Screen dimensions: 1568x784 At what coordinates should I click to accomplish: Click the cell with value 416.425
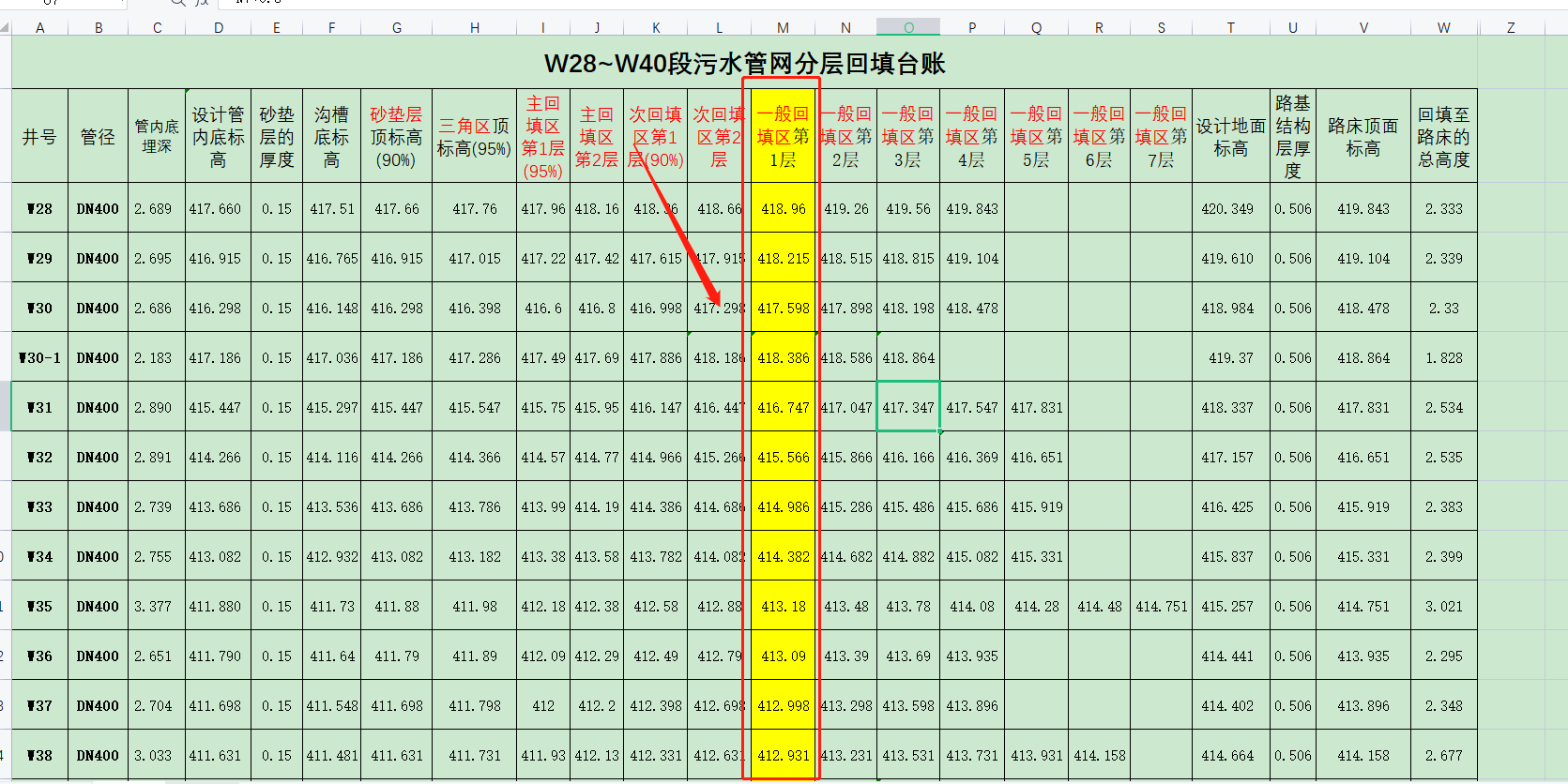click(1230, 506)
